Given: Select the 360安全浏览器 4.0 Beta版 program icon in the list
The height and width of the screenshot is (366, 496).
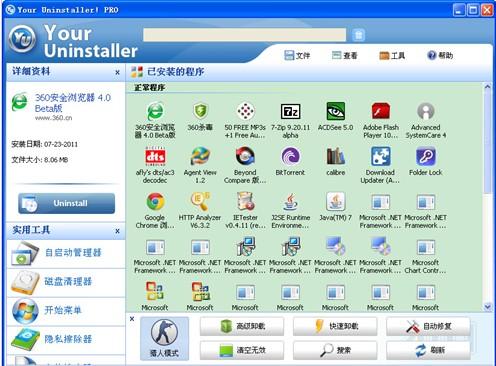Looking at the screenshot, I should click(155, 112).
